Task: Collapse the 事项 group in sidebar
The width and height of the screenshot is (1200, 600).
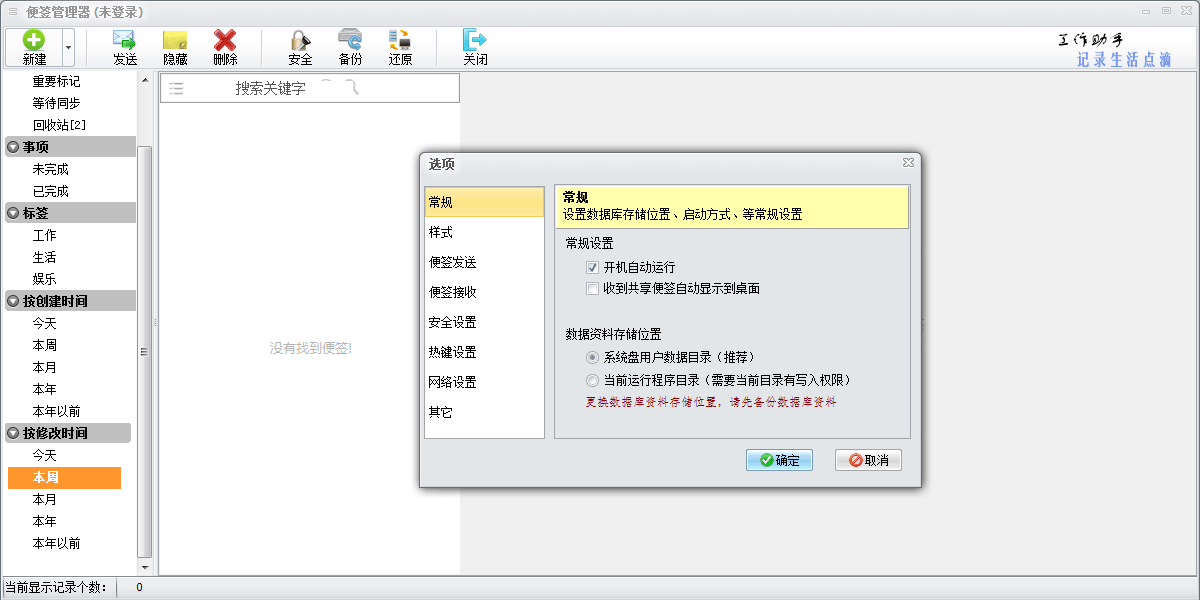Action: click(13, 147)
